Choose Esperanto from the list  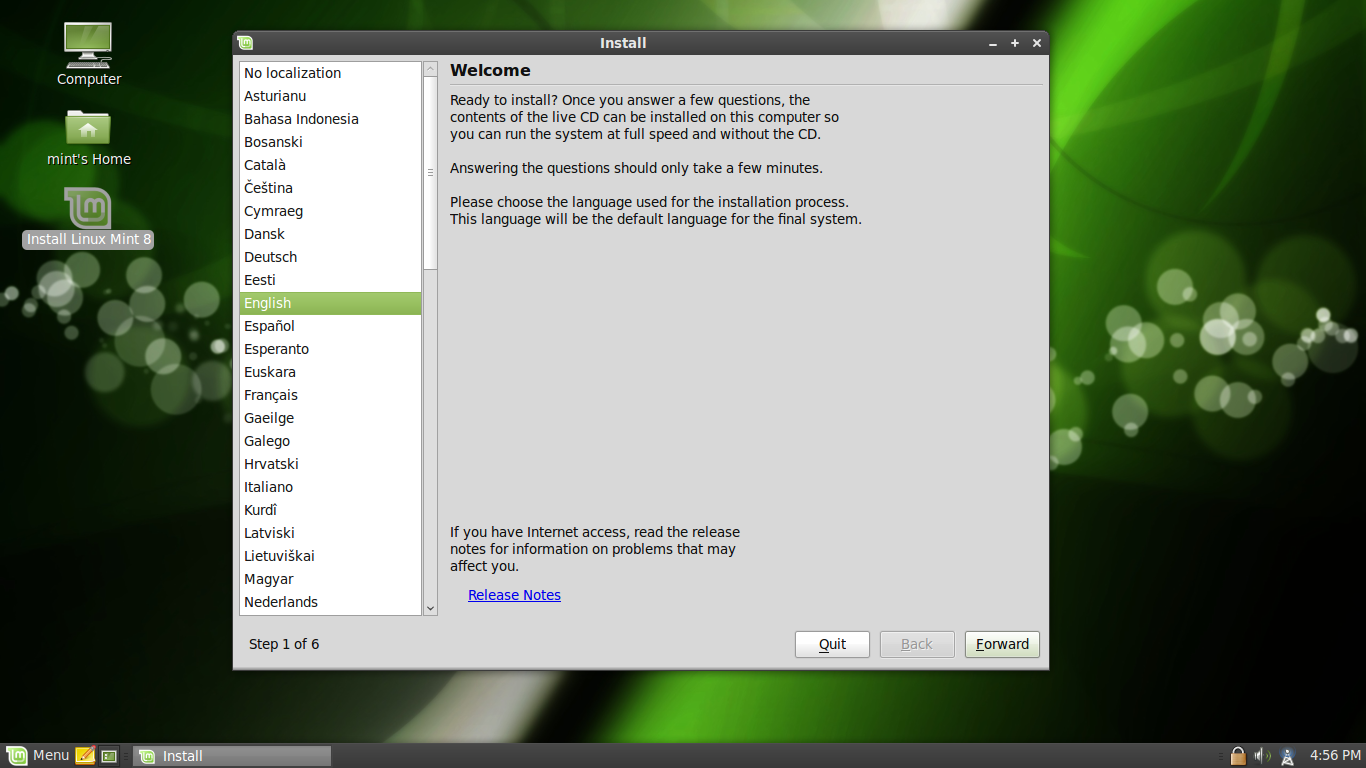click(x=330, y=349)
